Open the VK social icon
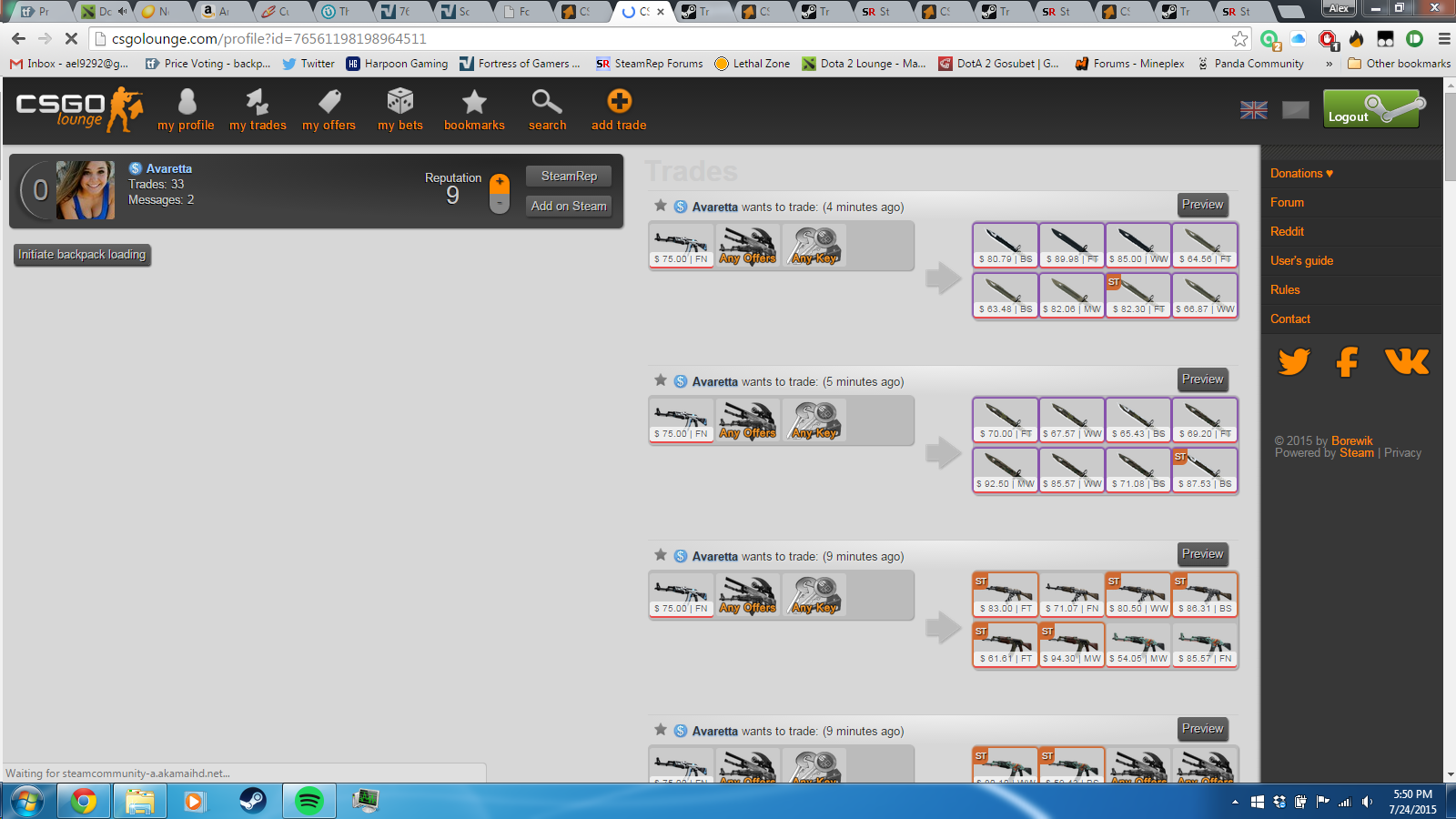The image size is (1456, 819). 1406,361
